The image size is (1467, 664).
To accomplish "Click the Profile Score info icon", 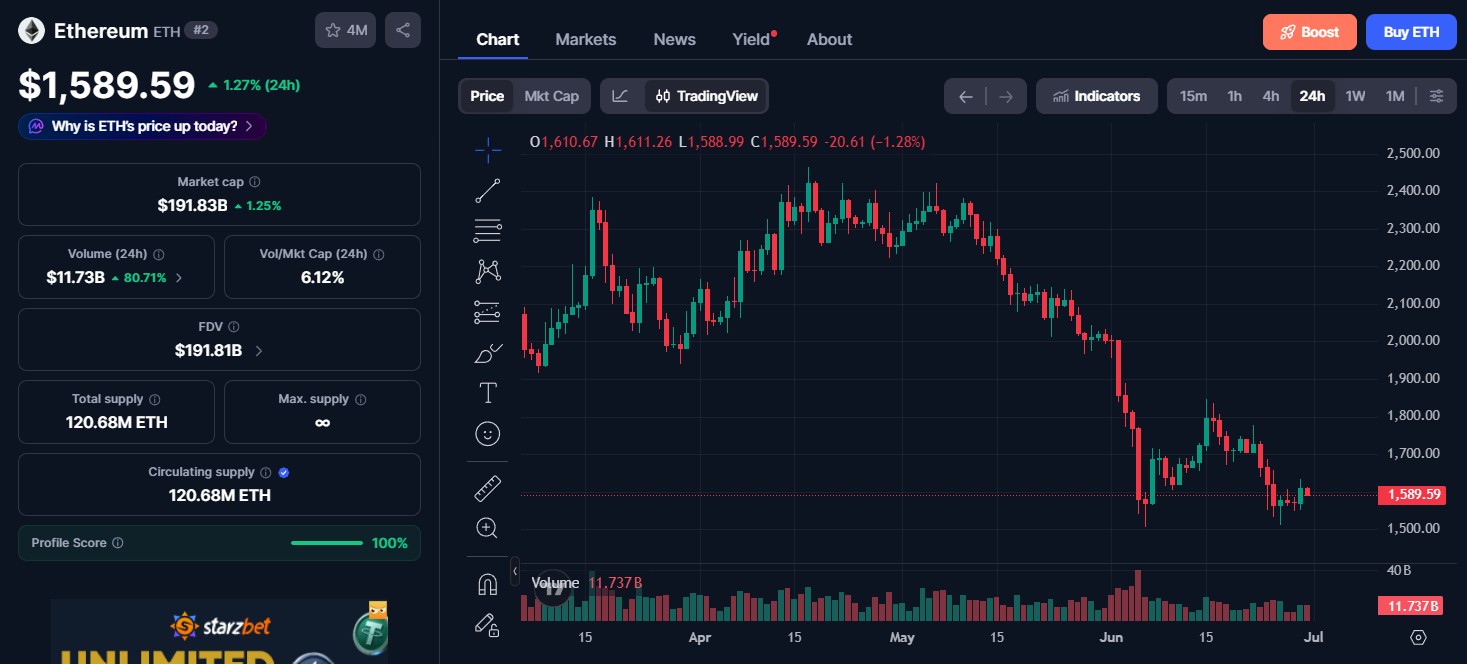I will [x=118, y=543].
